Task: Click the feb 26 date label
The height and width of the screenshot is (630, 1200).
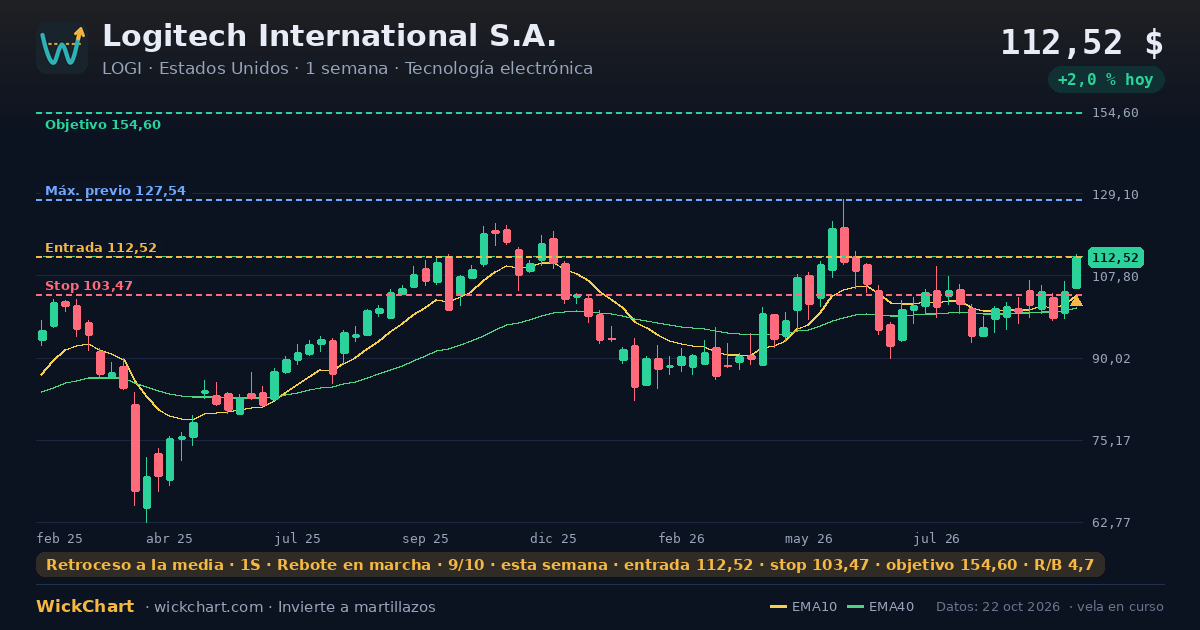Action: pyautogui.click(x=682, y=538)
